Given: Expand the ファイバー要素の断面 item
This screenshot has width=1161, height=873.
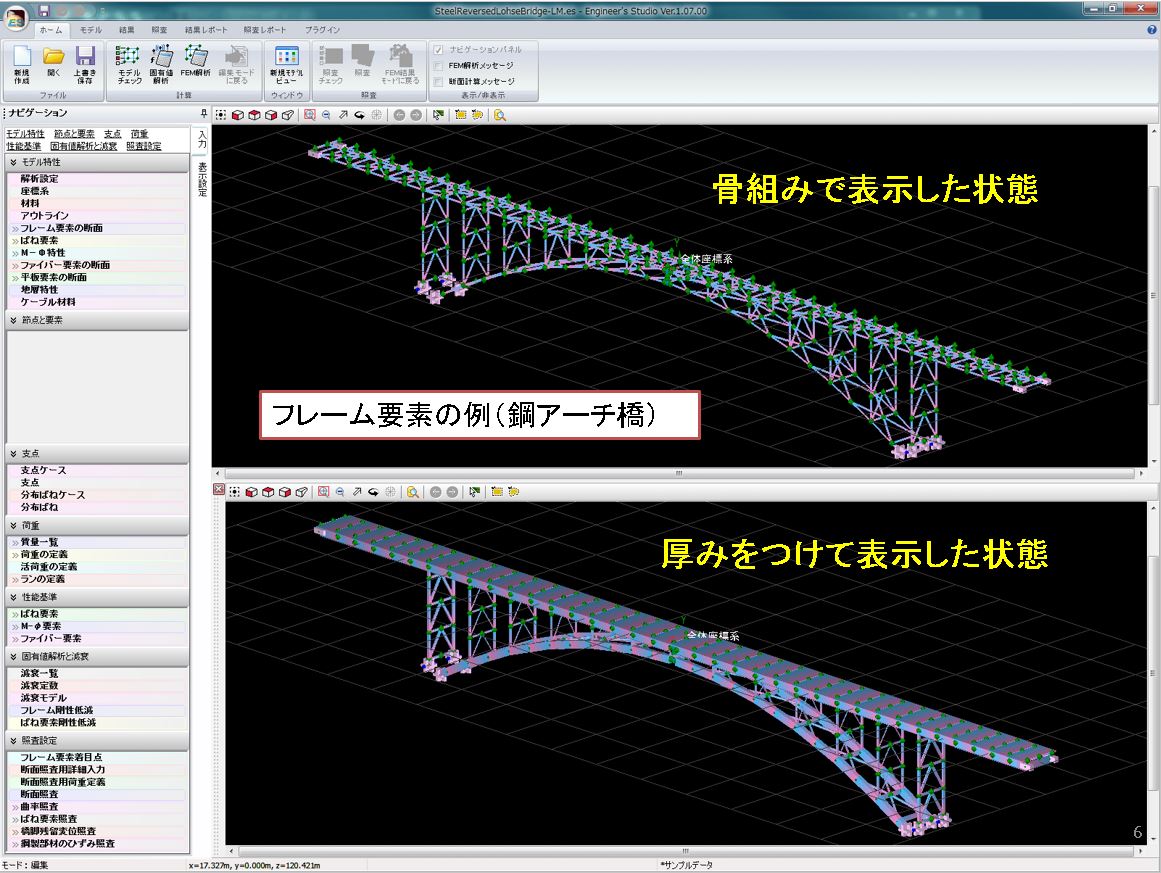Looking at the screenshot, I should pos(15,266).
